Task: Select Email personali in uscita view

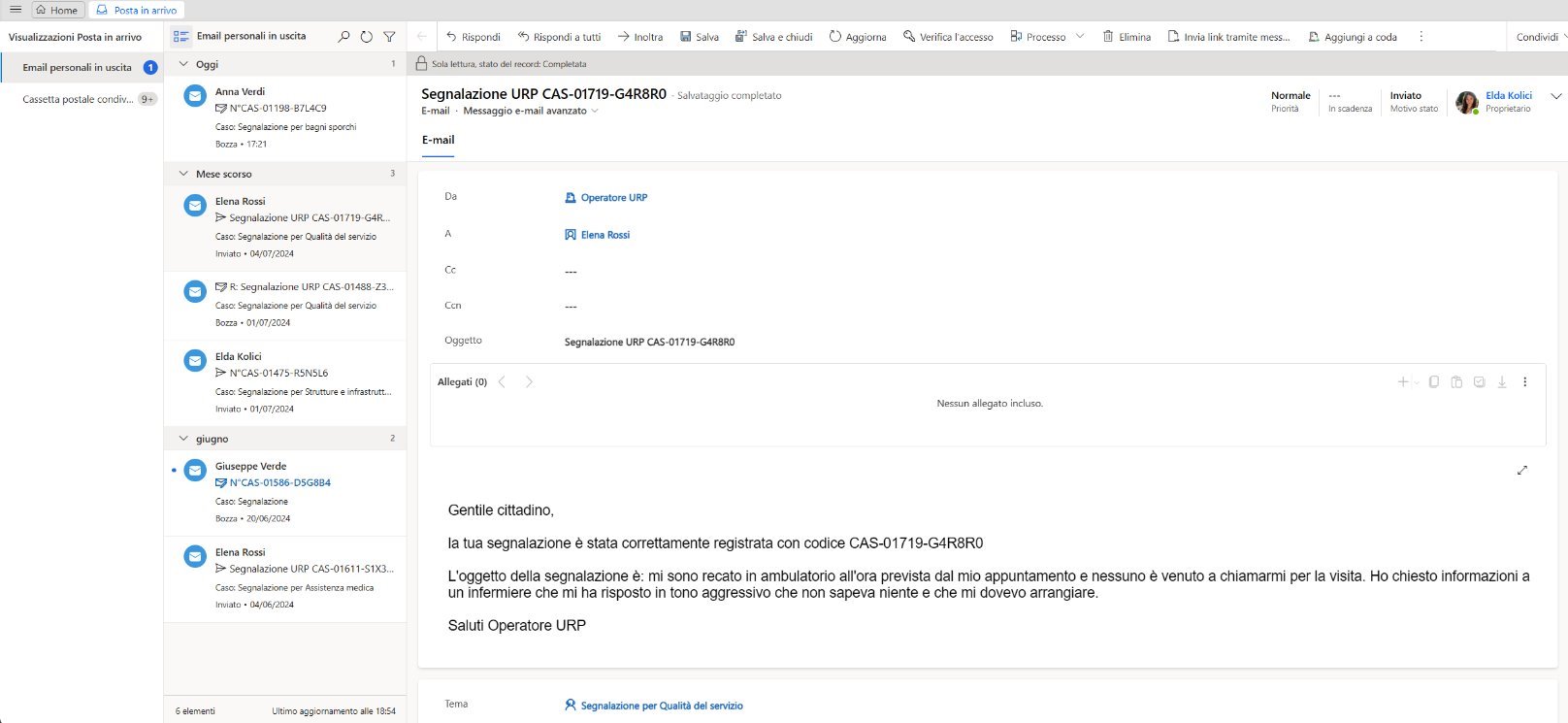Action: 82,67
